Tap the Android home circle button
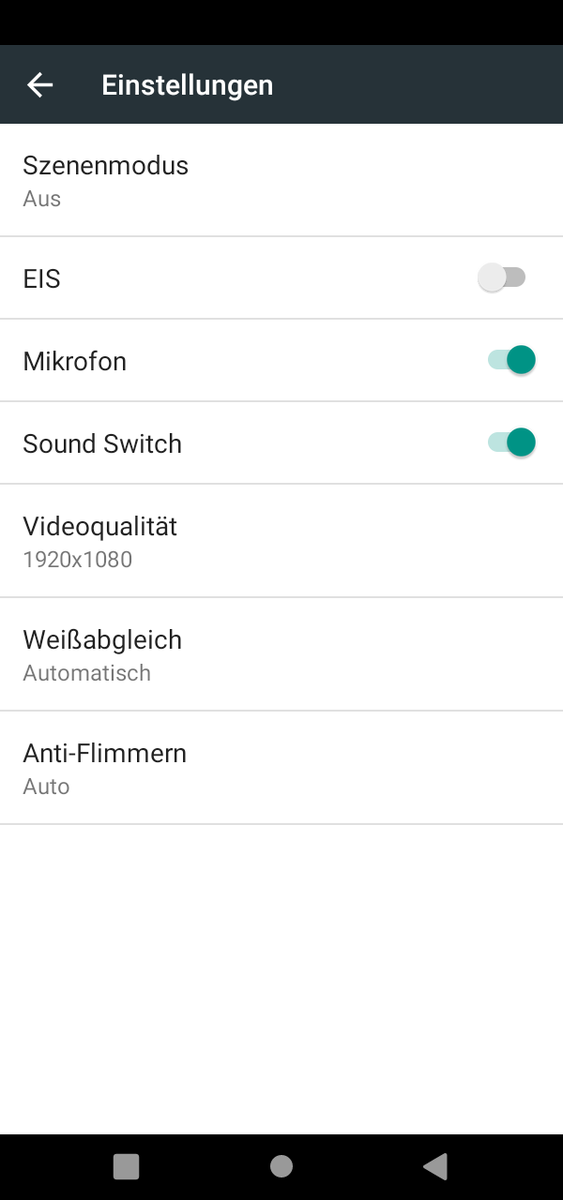Image resolution: width=563 pixels, height=1200 pixels. [x=282, y=1166]
